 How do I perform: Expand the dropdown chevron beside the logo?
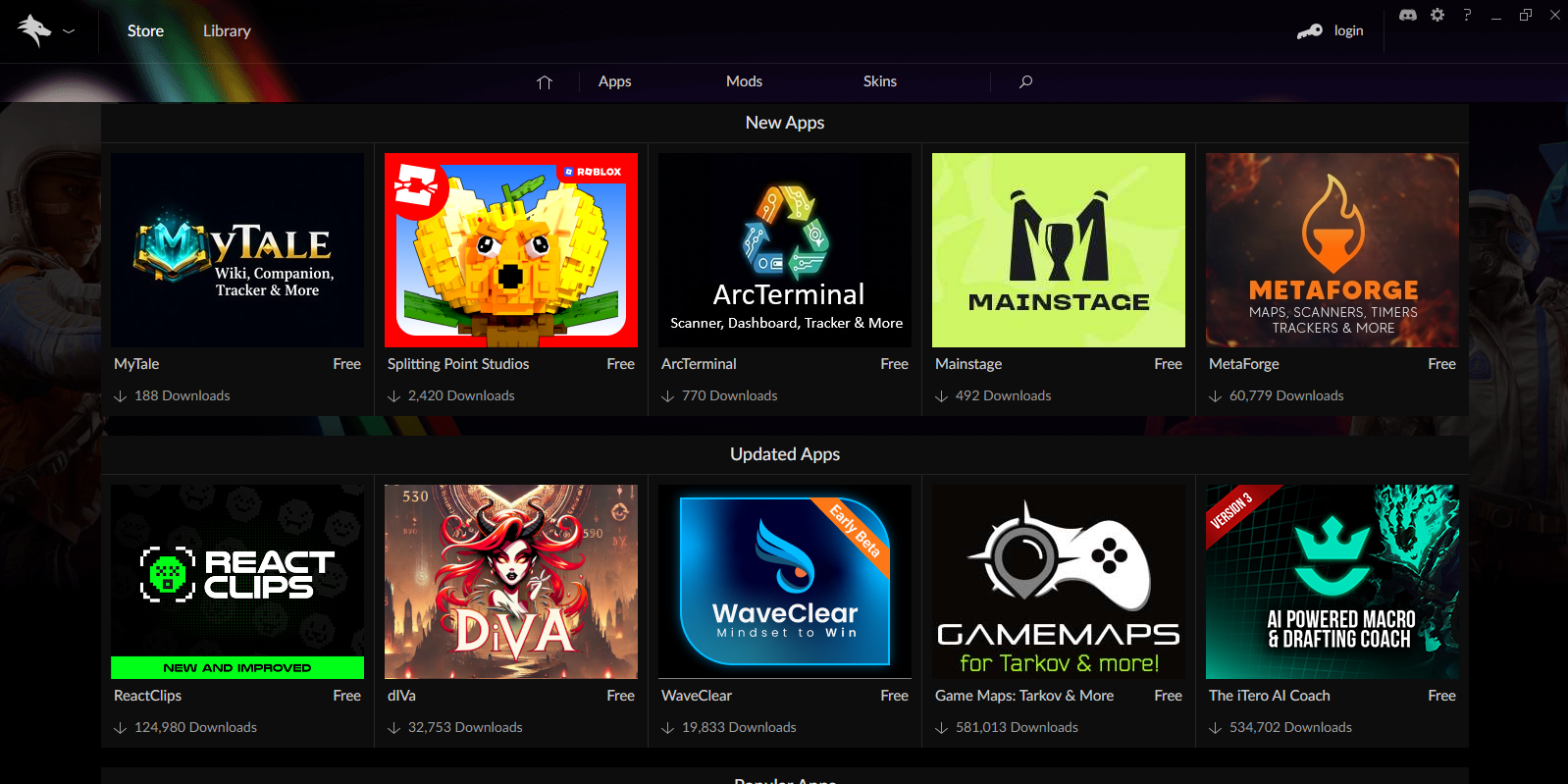click(69, 31)
